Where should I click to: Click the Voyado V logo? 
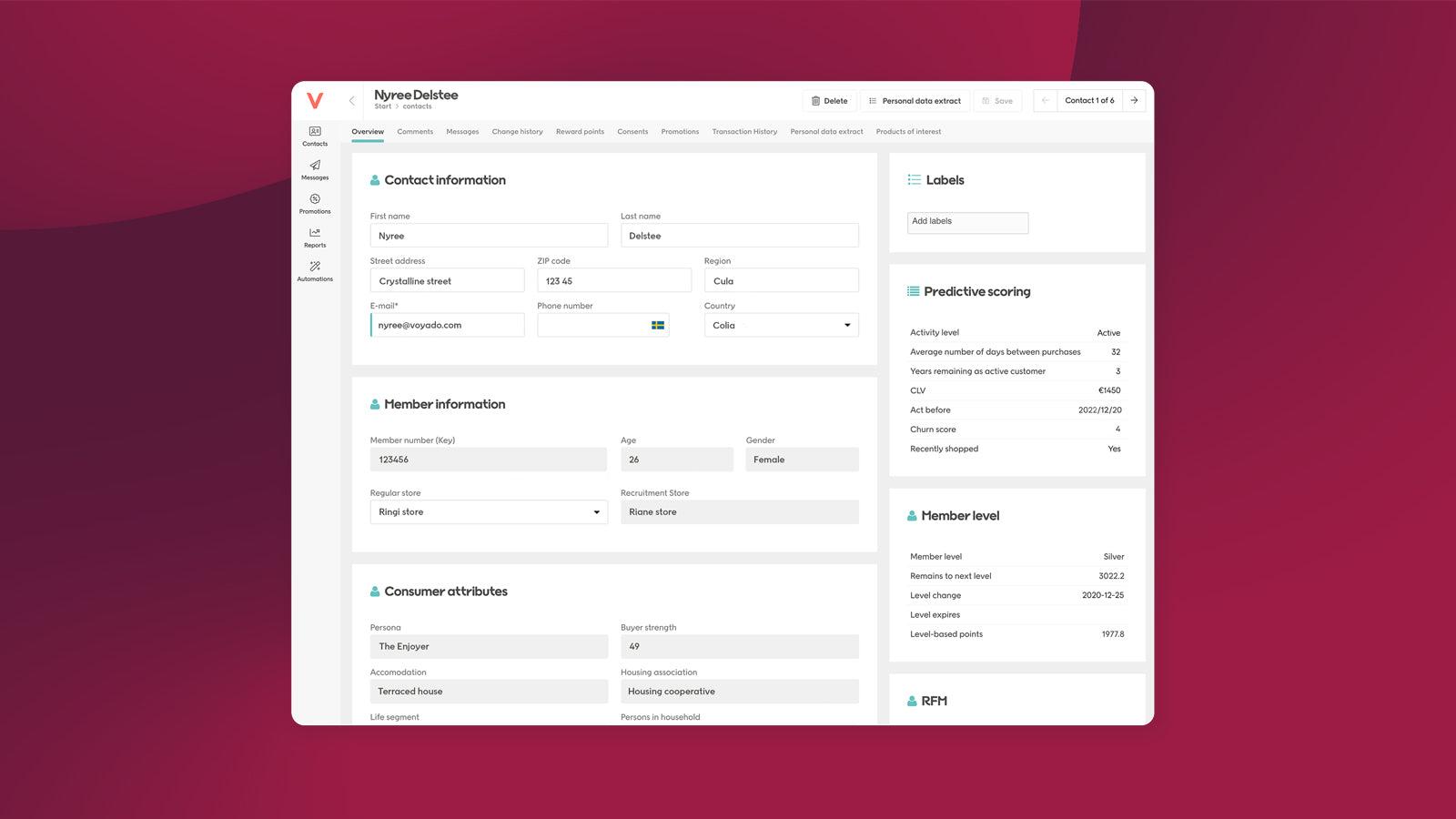[x=315, y=100]
